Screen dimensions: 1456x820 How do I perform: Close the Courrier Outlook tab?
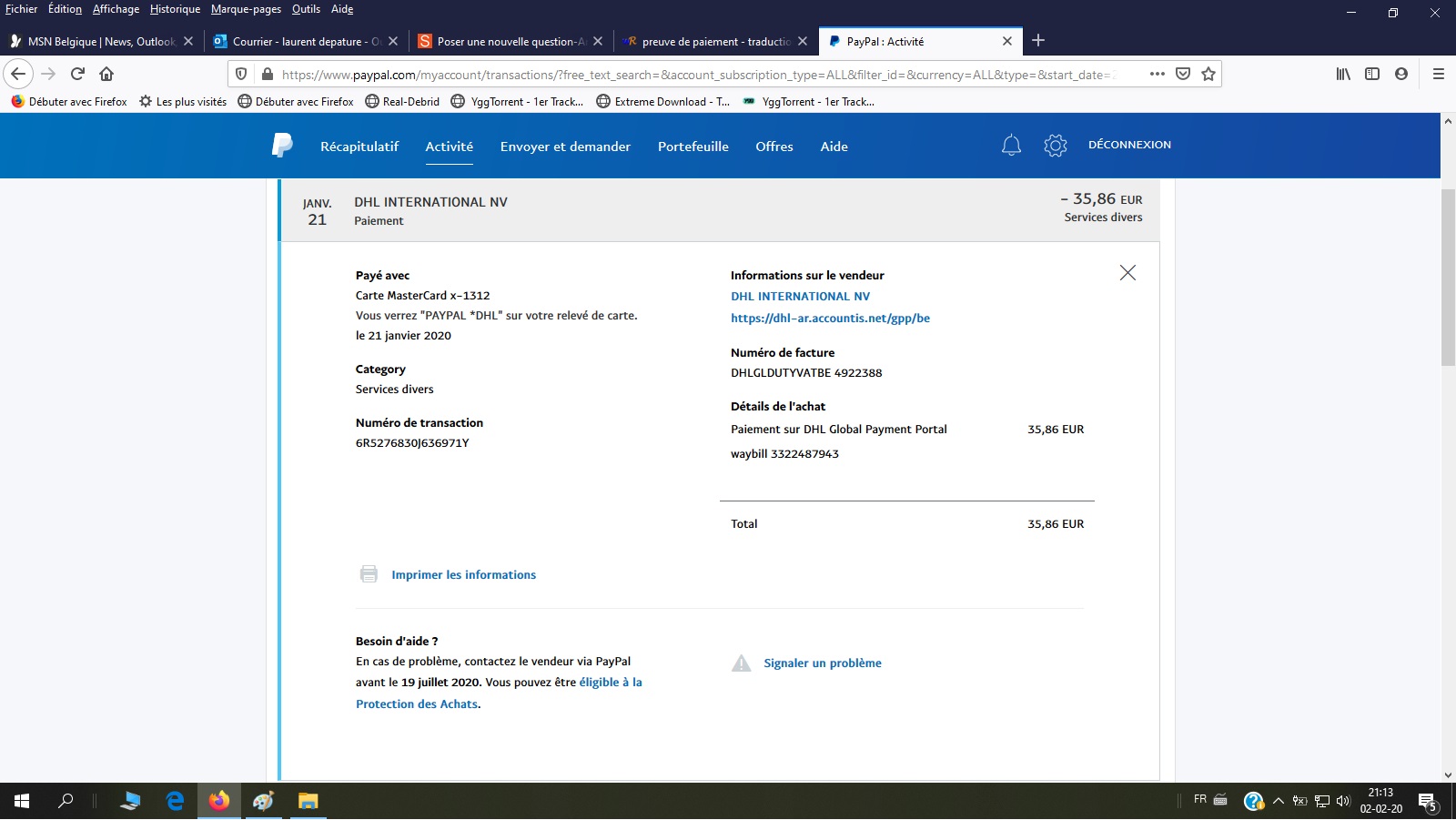pyautogui.click(x=393, y=41)
